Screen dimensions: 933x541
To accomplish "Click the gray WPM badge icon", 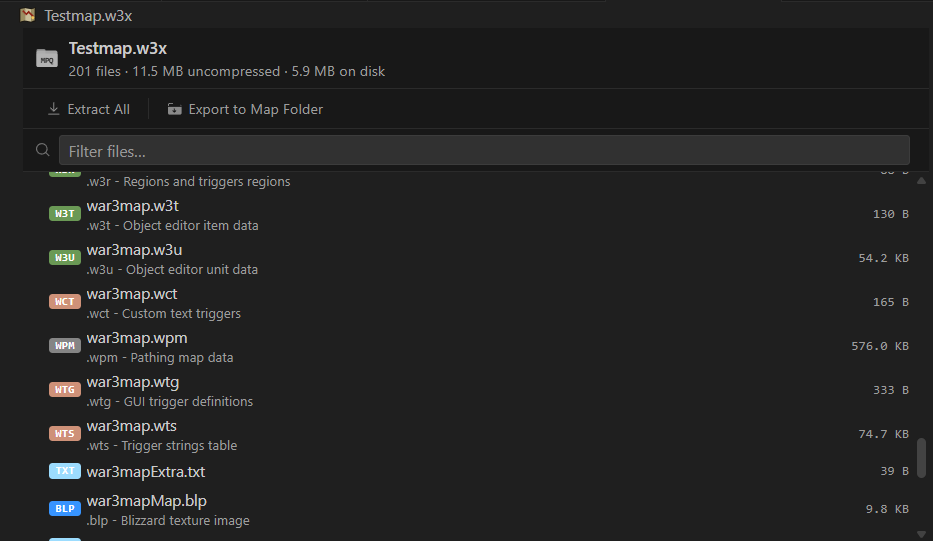I will coord(65,346).
